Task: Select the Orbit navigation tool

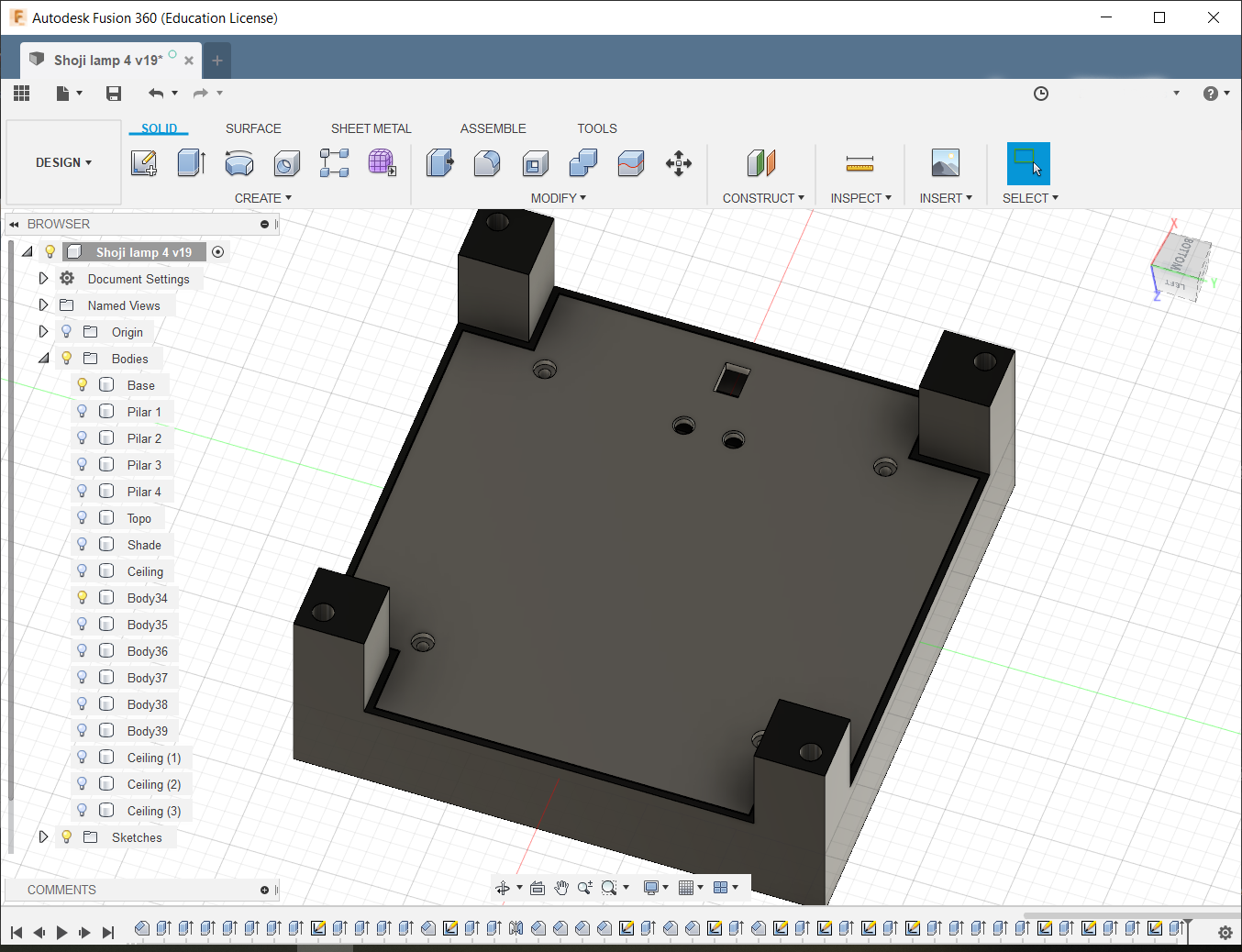Action: pos(503,888)
